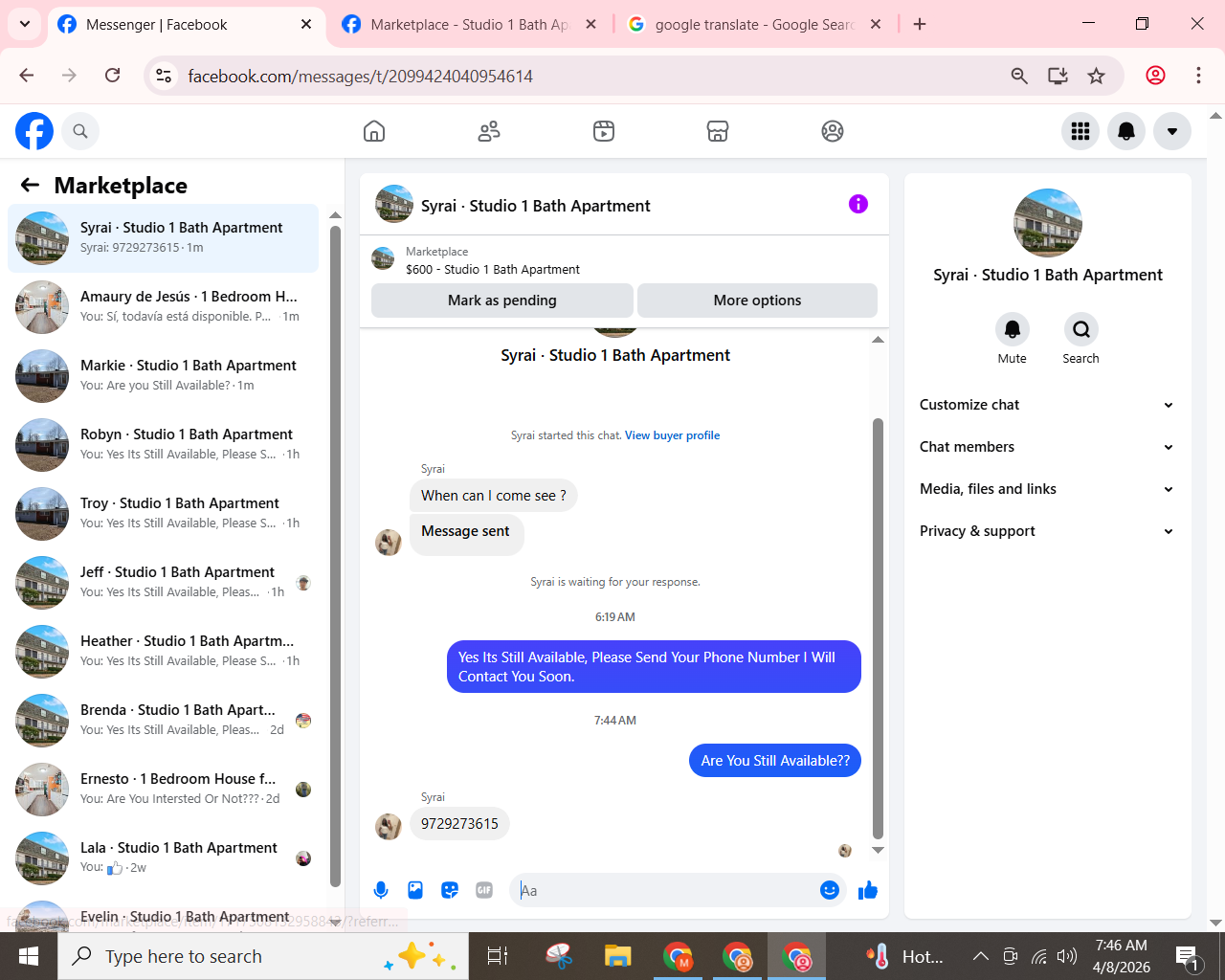The image size is (1225, 980).
Task: Open View buyer profile link
Action: coord(672,435)
